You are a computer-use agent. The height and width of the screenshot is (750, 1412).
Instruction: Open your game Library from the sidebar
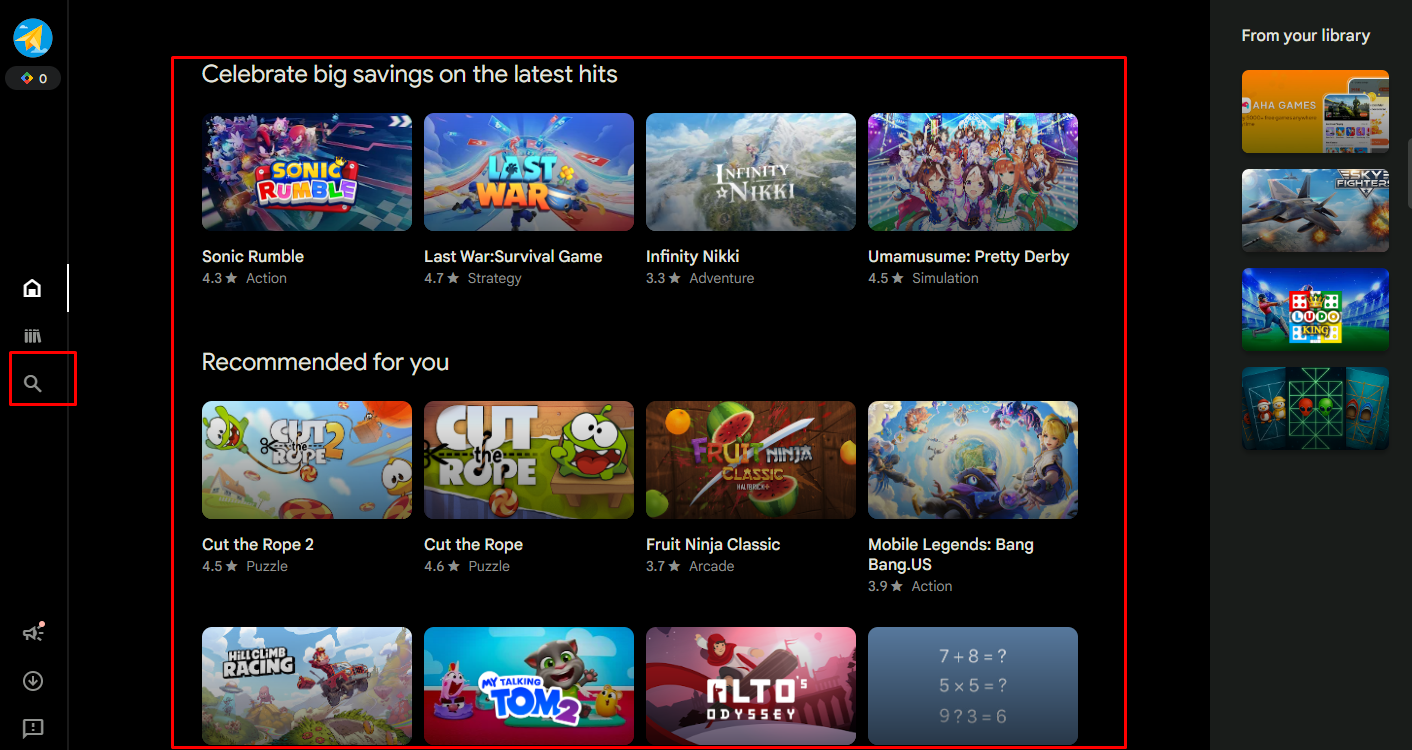[32, 335]
